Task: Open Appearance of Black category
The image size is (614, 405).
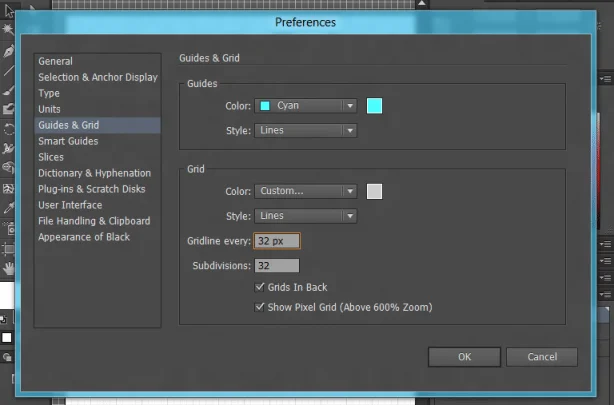Action: coord(98,237)
